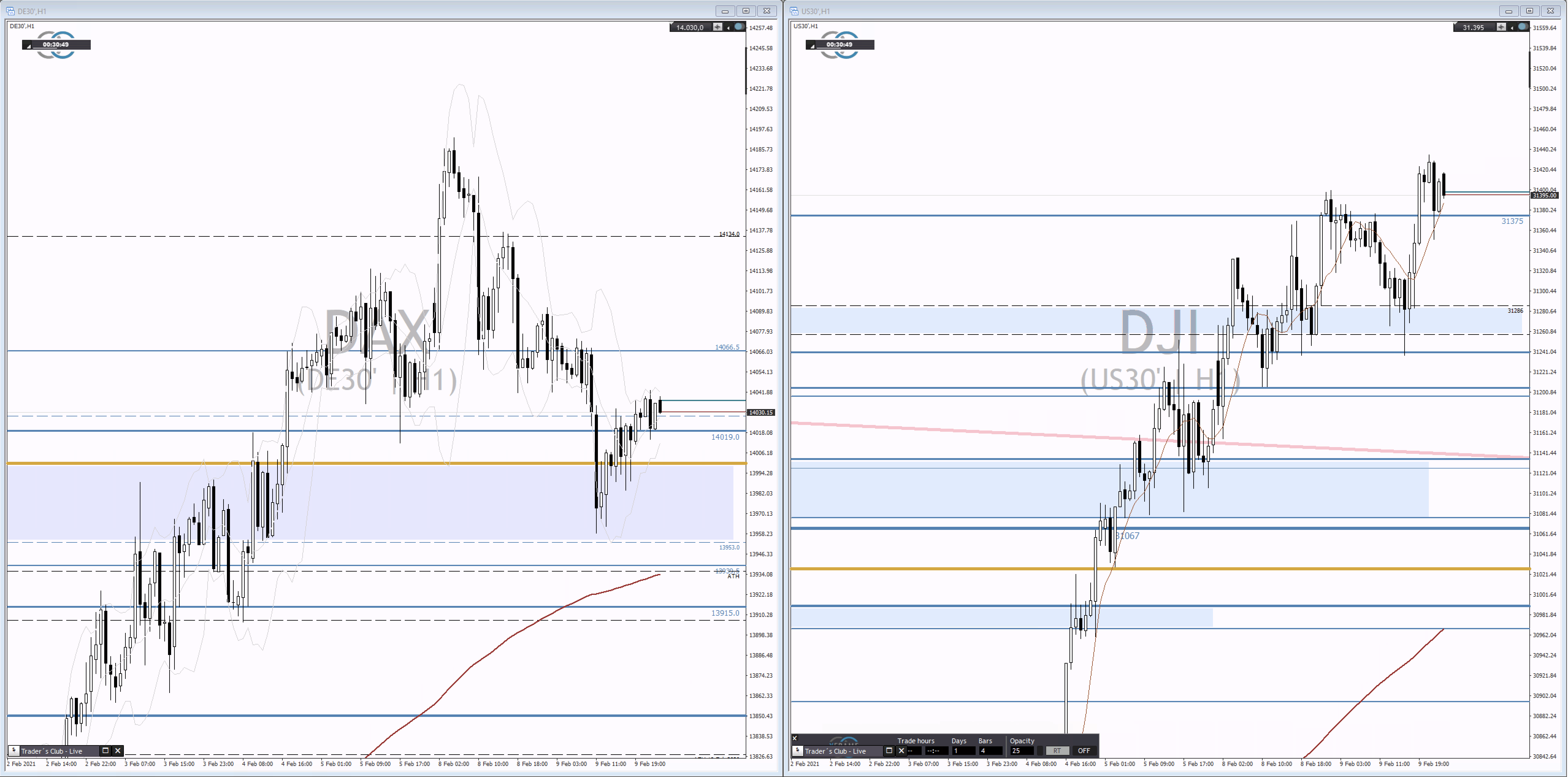The image size is (1568, 777).
Task: Click the 8 Feb 10:00 time label on the US30 chart
Action: pyautogui.click(x=1276, y=764)
